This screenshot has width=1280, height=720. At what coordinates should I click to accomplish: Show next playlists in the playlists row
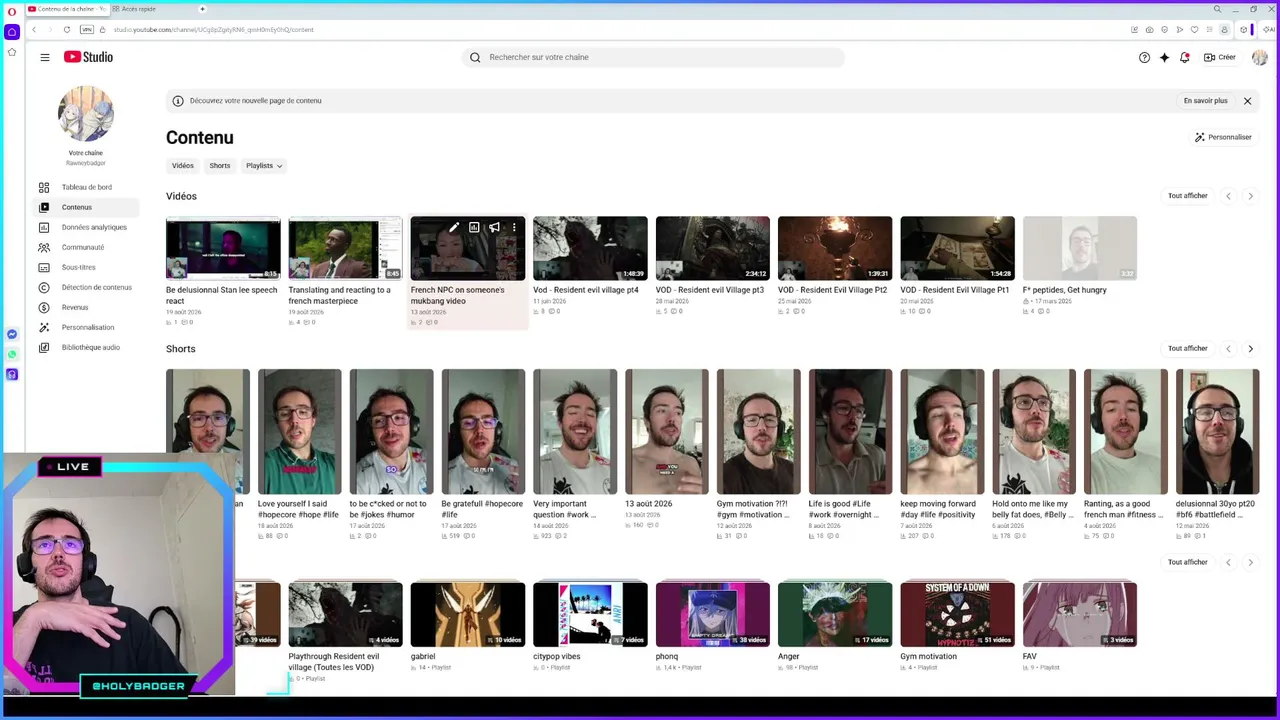pos(1250,562)
